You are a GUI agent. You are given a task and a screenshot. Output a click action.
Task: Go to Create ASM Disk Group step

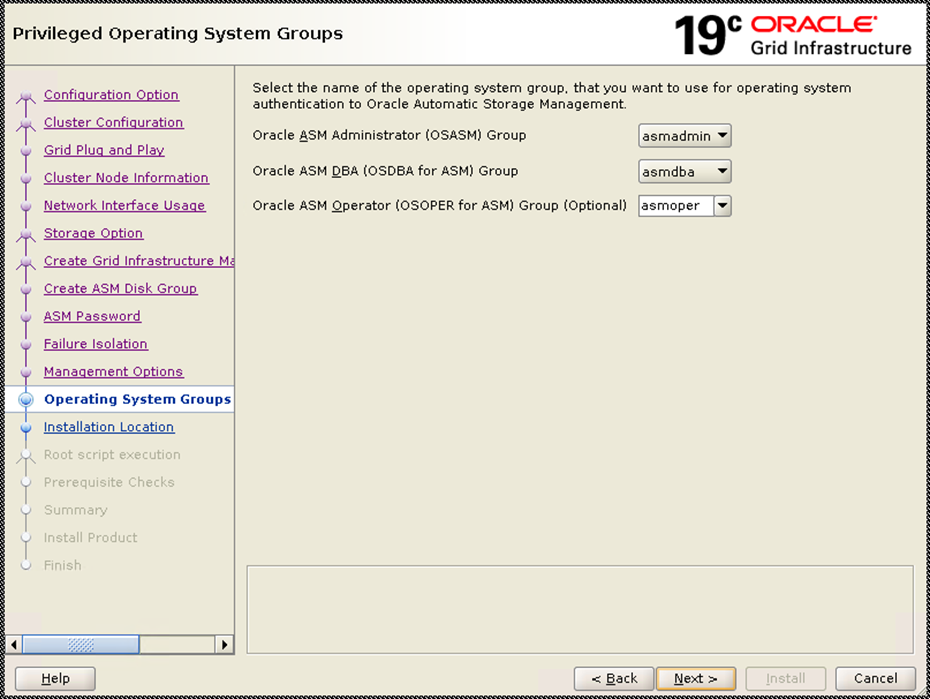pos(120,289)
